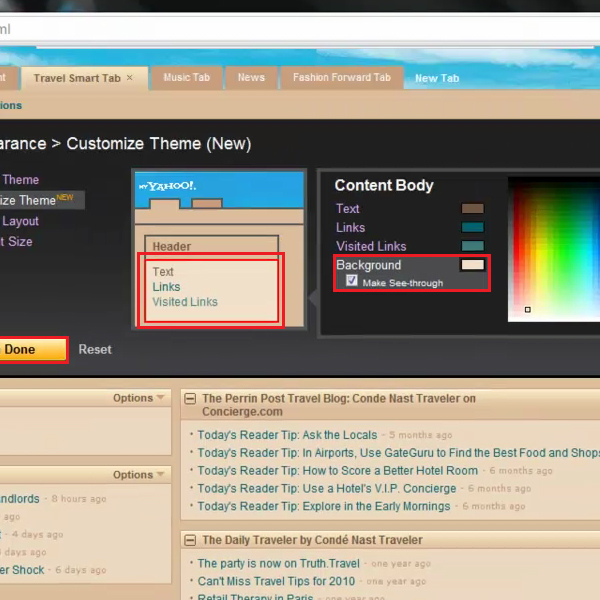Open Explore in the Early Mornings tip

pyautogui.click(x=324, y=506)
